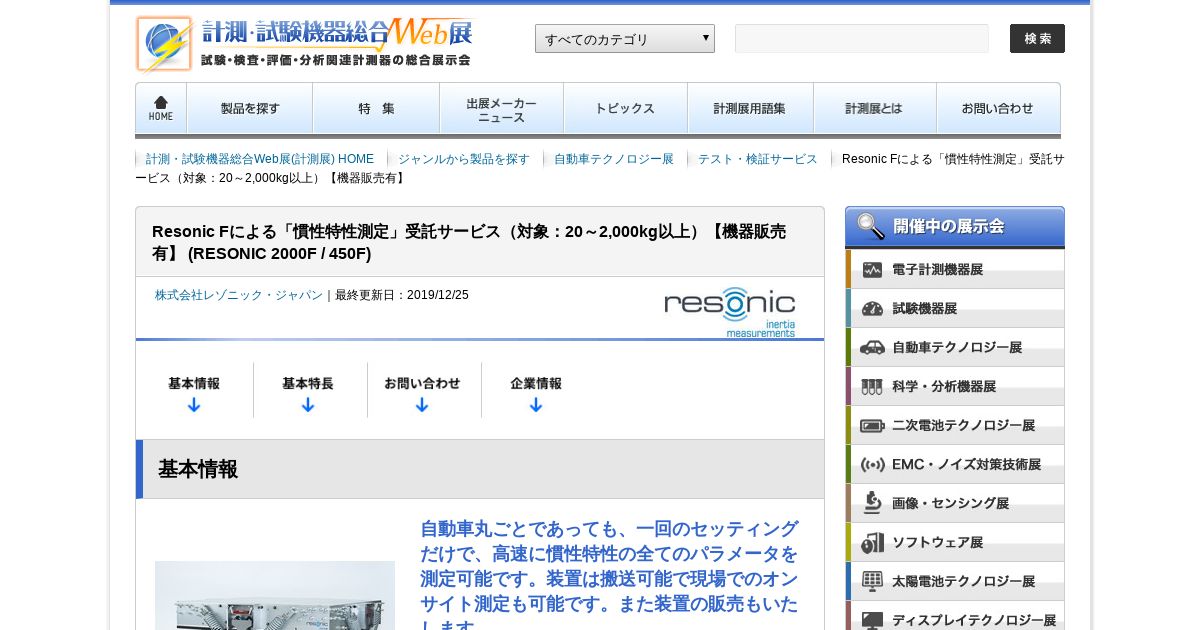The image size is (1200, 630).
Task: Open the お問い合わせ top menu item
Action: coord(998,108)
